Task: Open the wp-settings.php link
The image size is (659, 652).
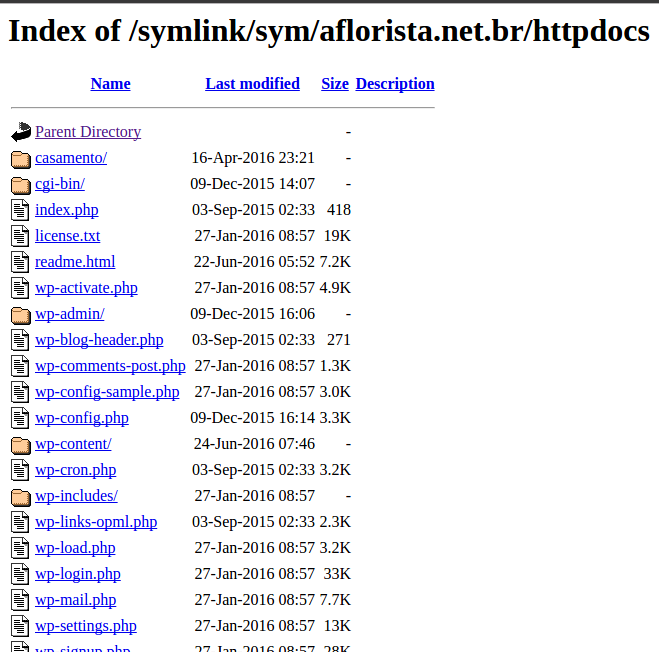Action: pos(86,626)
